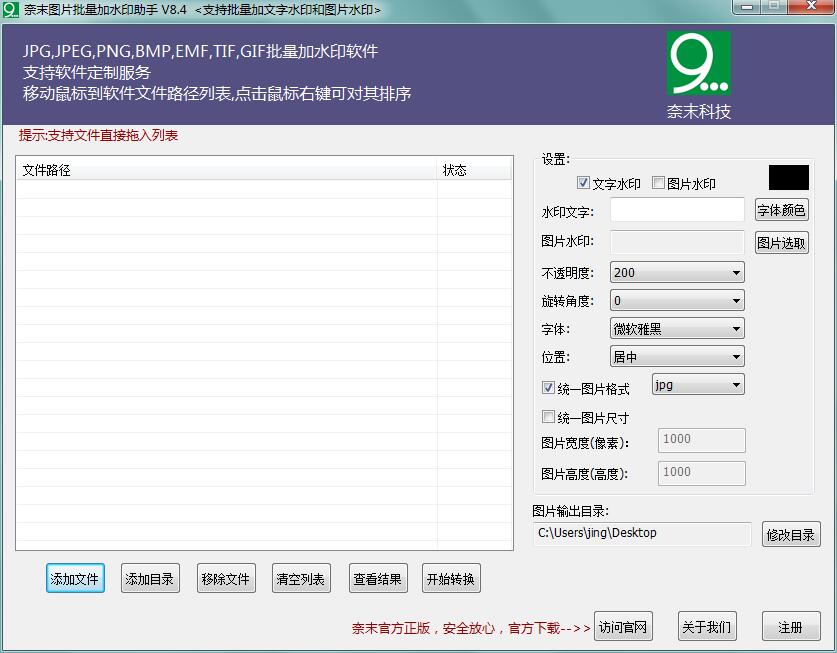
Task: Enable the 图片水印 image watermark checkbox
Action: coord(657,182)
